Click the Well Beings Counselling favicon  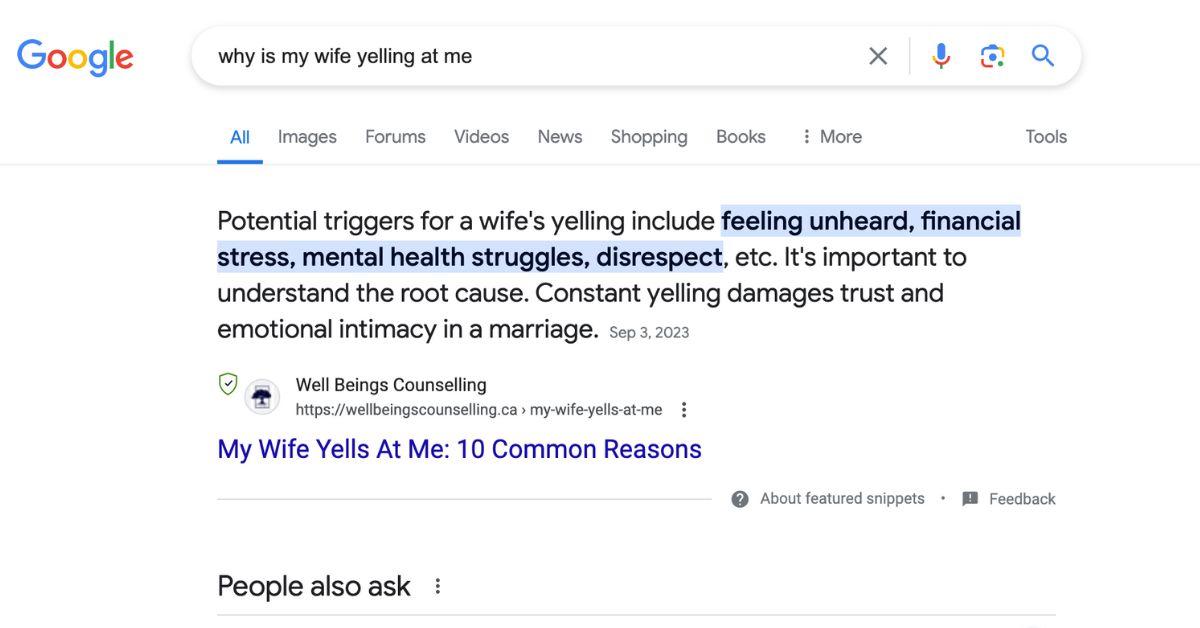point(262,397)
